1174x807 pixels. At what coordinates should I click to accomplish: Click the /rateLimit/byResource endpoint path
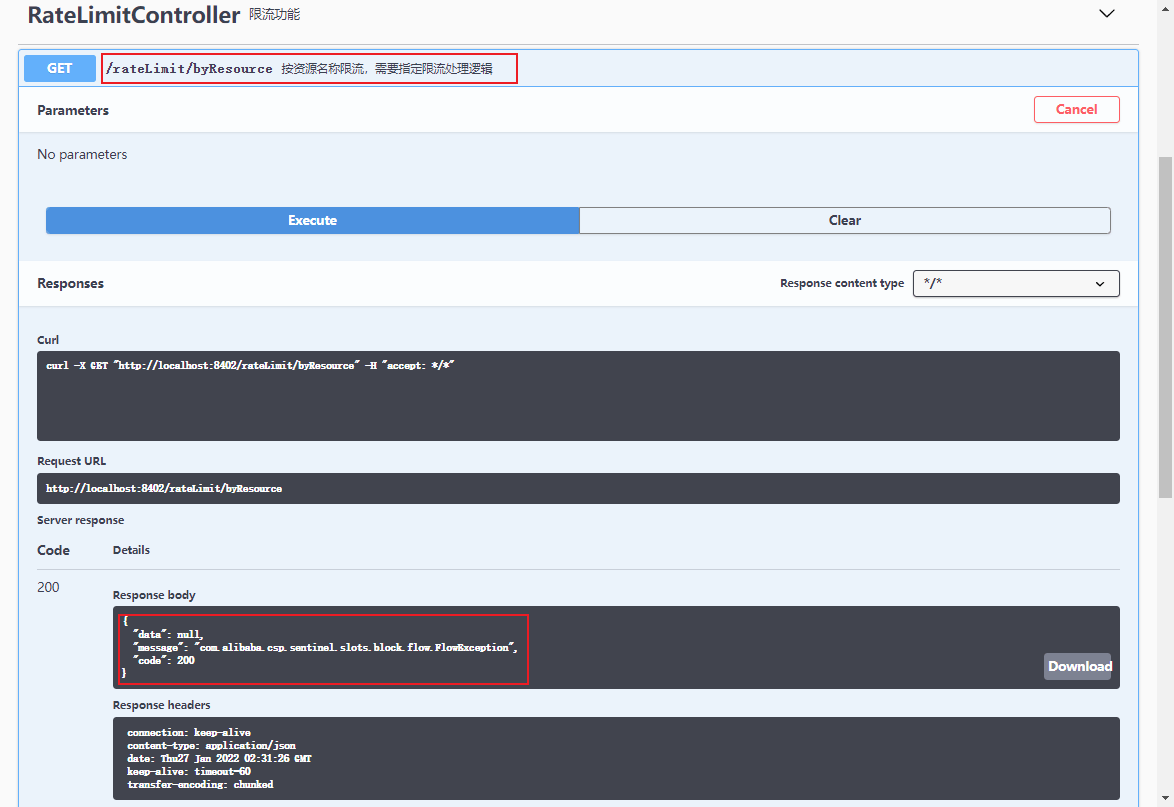(x=189, y=68)
